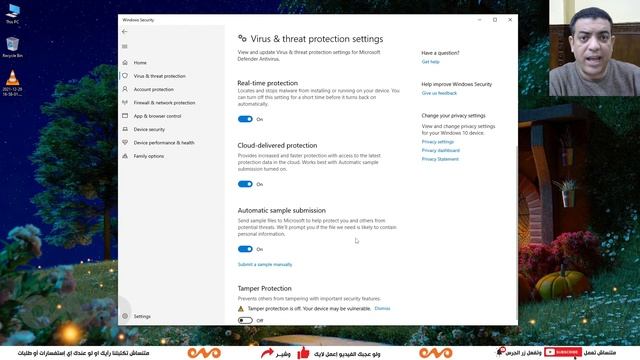Click Give us feedback link
This screenshot has width=640, height=360.
[x=439, y=93]
